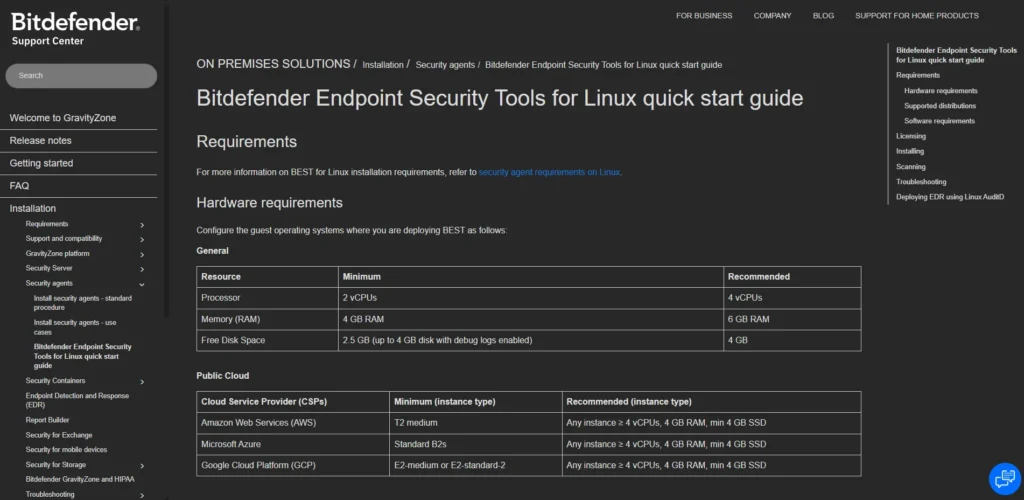Image resolution: width=1024 pixels, height=500 pixels.
Task: Follow the security agent requirements on Linux link
Action: [x=549, y=172]
